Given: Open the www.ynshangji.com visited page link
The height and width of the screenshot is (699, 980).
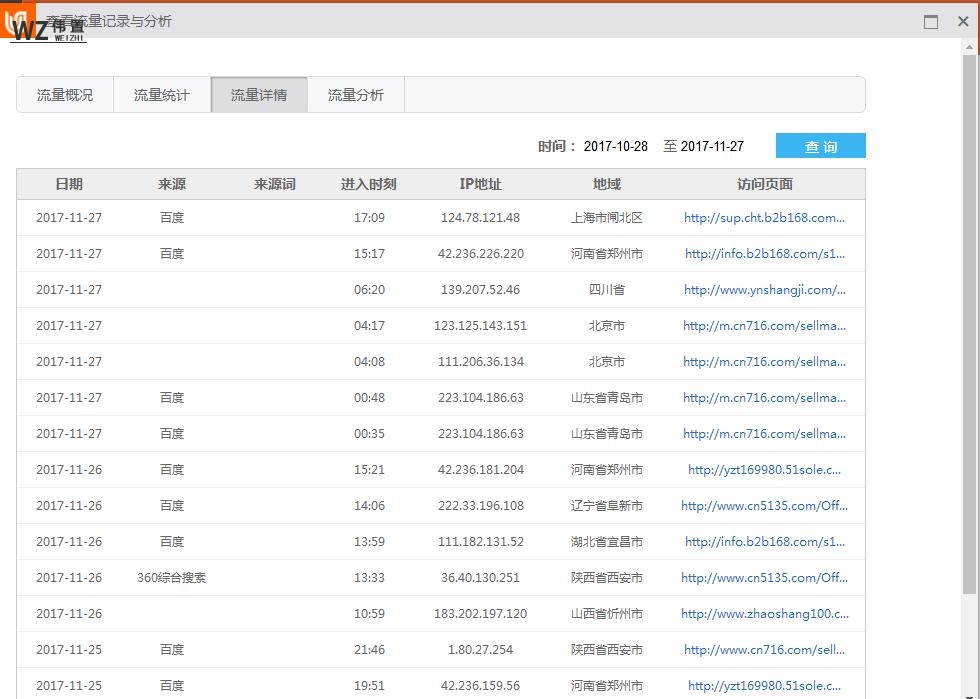Looking at the screenshot, I should [764, 290].
